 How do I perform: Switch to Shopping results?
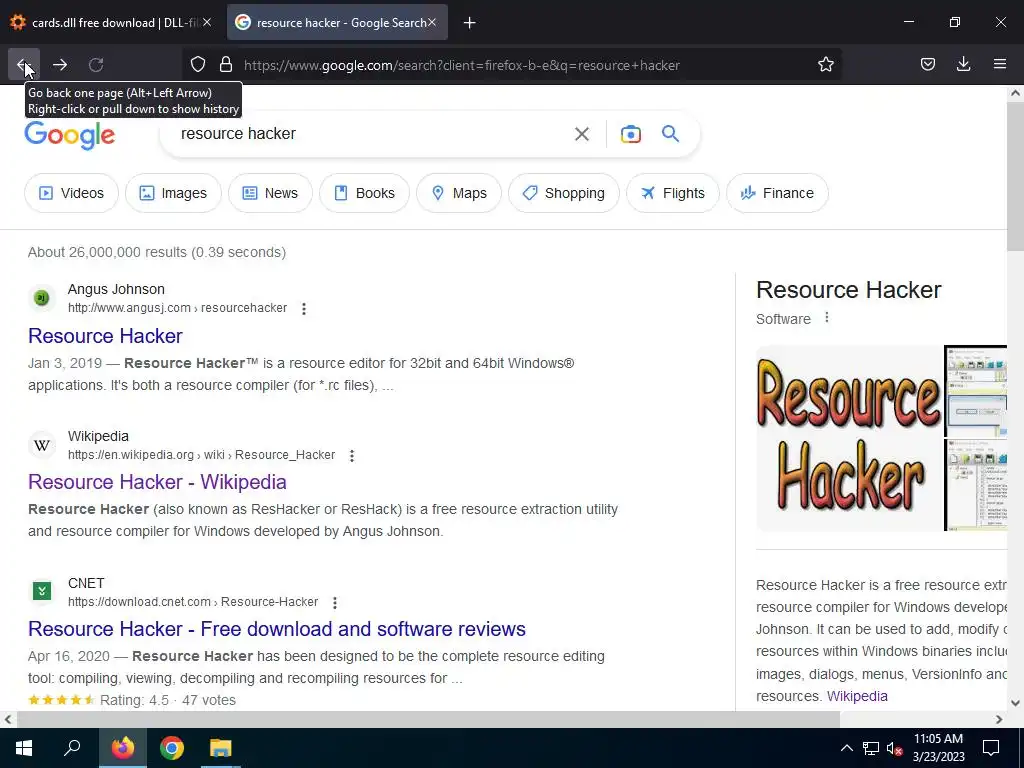pos(564,193)
